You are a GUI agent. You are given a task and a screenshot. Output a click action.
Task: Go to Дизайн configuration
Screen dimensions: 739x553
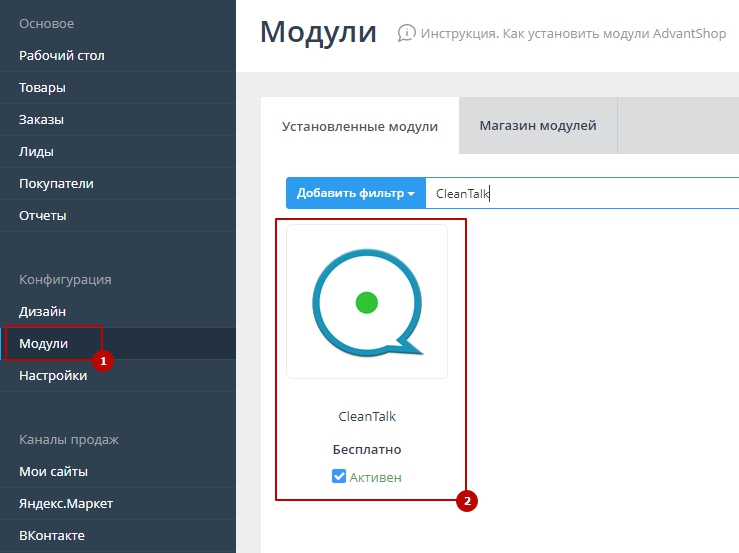coord(43,311)
